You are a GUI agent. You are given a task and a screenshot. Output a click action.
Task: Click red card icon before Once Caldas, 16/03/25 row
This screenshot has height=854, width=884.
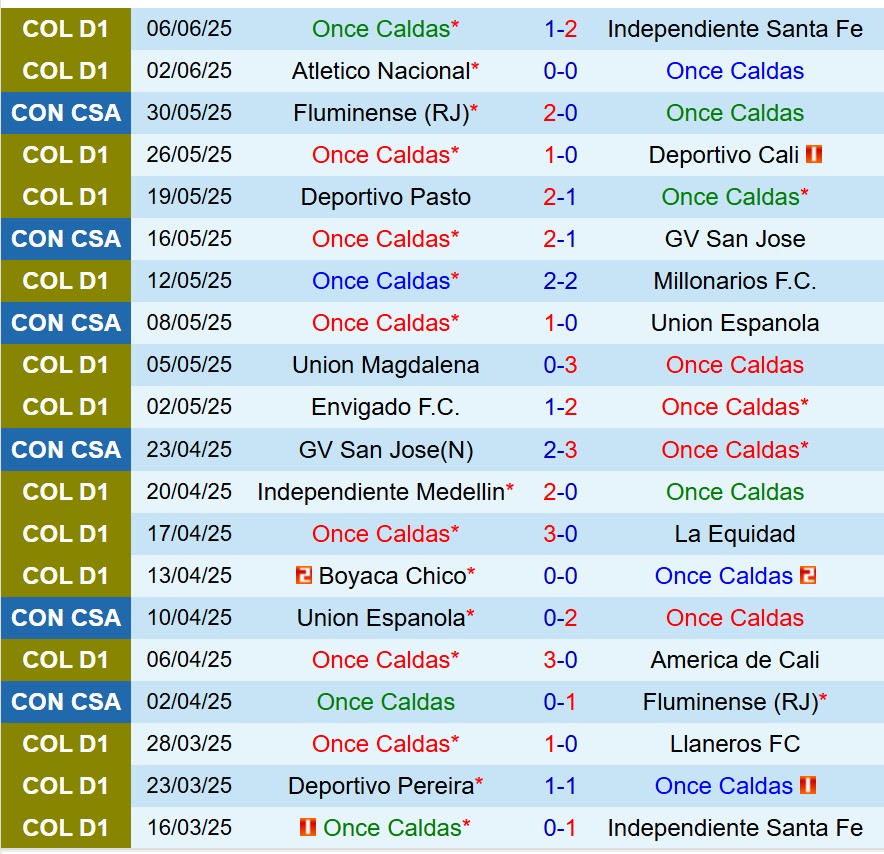[x=308, y=828]
